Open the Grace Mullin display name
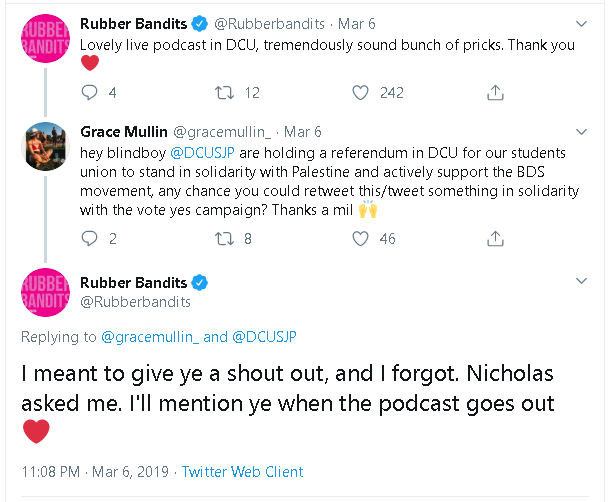This screenshot has height=502, width=610. [125, 132]
